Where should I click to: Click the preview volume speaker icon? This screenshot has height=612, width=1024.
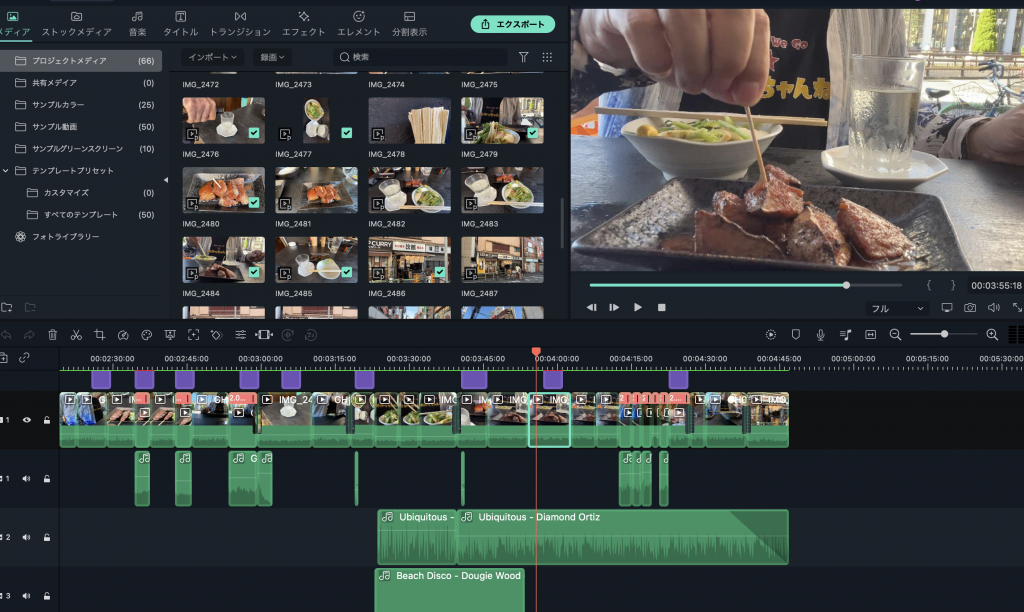point(993,308)
